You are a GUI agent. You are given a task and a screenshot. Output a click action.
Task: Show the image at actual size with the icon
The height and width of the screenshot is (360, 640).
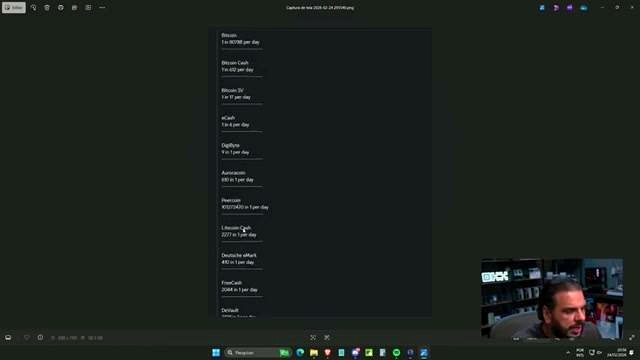[327, 338]
